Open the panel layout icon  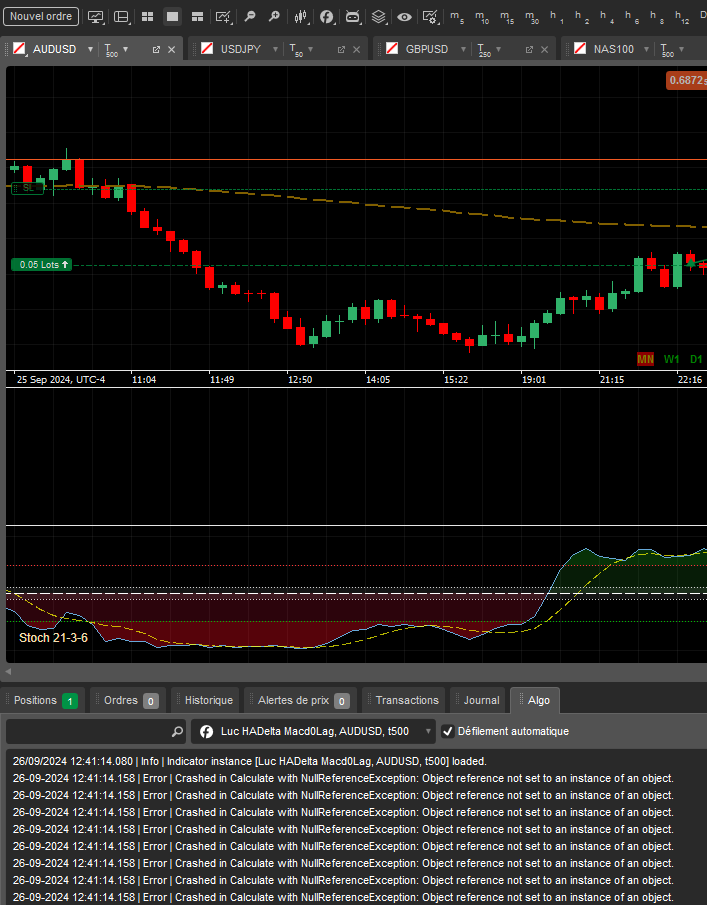pos(122,17)
